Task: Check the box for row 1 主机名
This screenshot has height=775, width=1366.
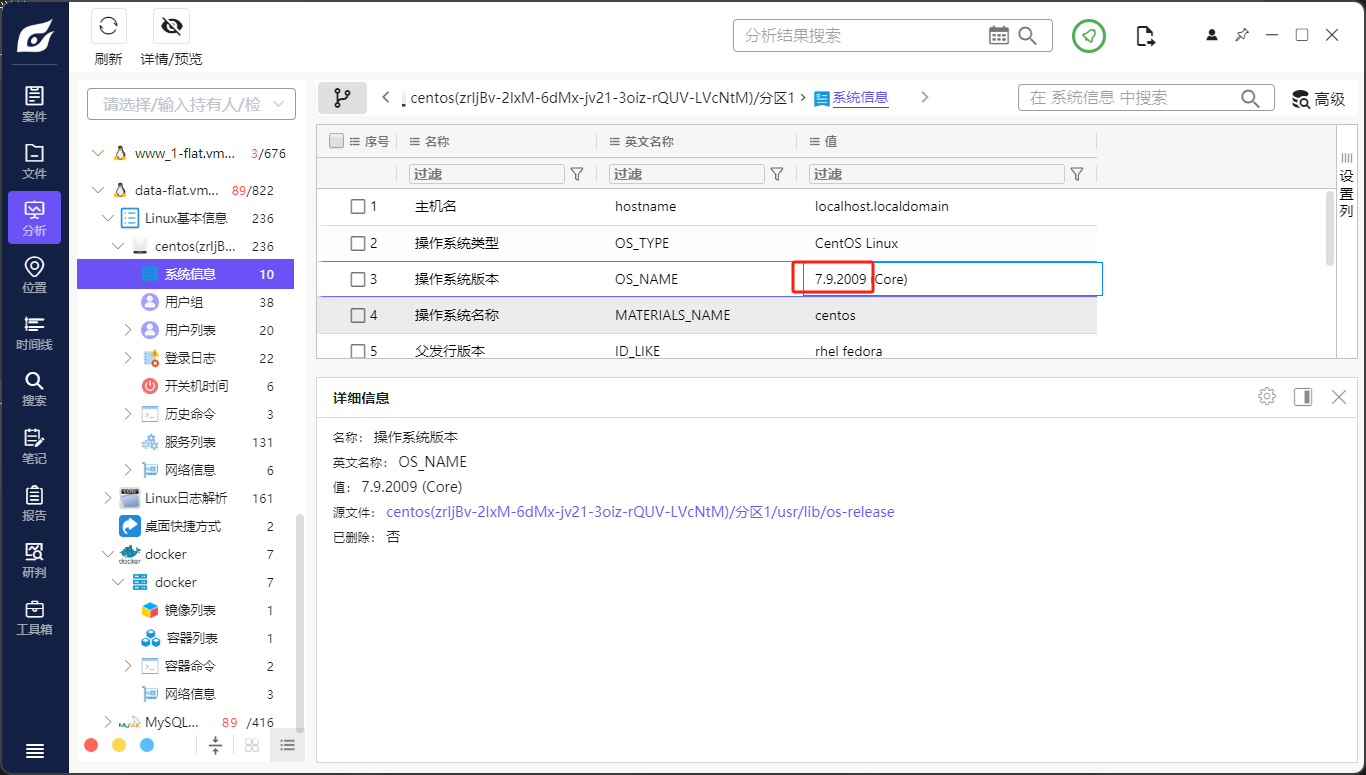Action: tap(358, 207)
